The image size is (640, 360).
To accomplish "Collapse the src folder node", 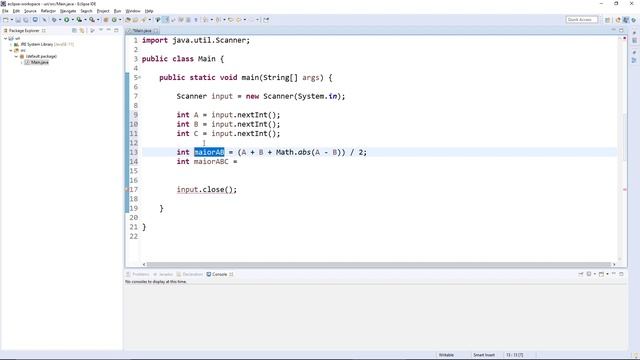I will pos(11,50).
